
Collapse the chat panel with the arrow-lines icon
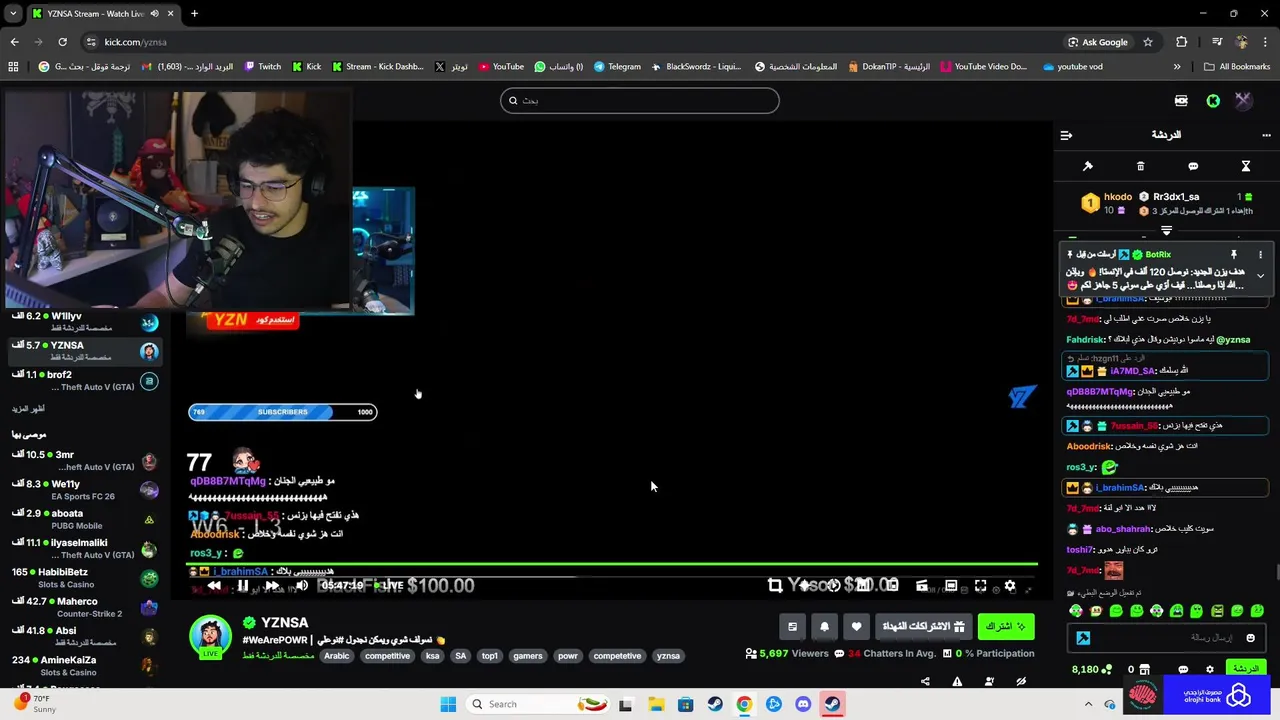(x=1066, y=135)
